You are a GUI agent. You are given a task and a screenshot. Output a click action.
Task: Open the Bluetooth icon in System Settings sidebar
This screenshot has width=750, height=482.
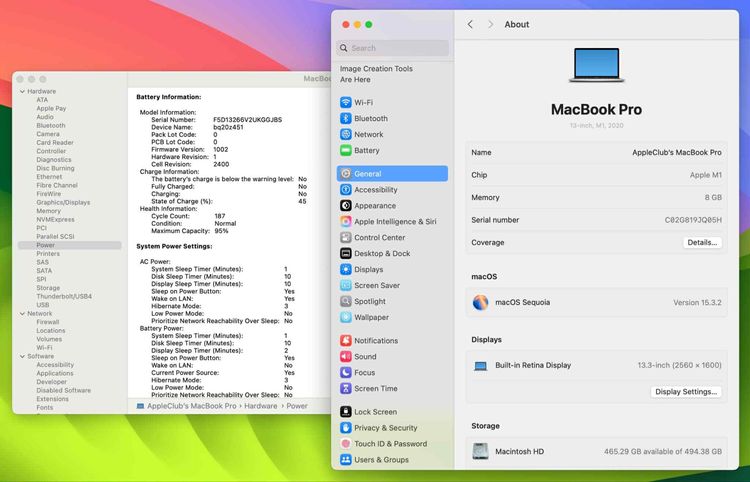point(346,118)
